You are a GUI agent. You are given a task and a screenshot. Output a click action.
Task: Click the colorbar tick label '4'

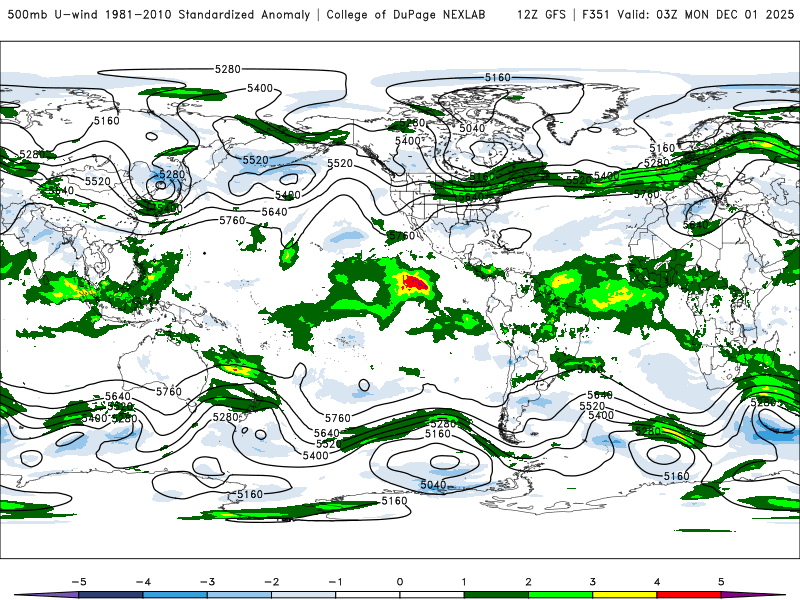point(657,582)
